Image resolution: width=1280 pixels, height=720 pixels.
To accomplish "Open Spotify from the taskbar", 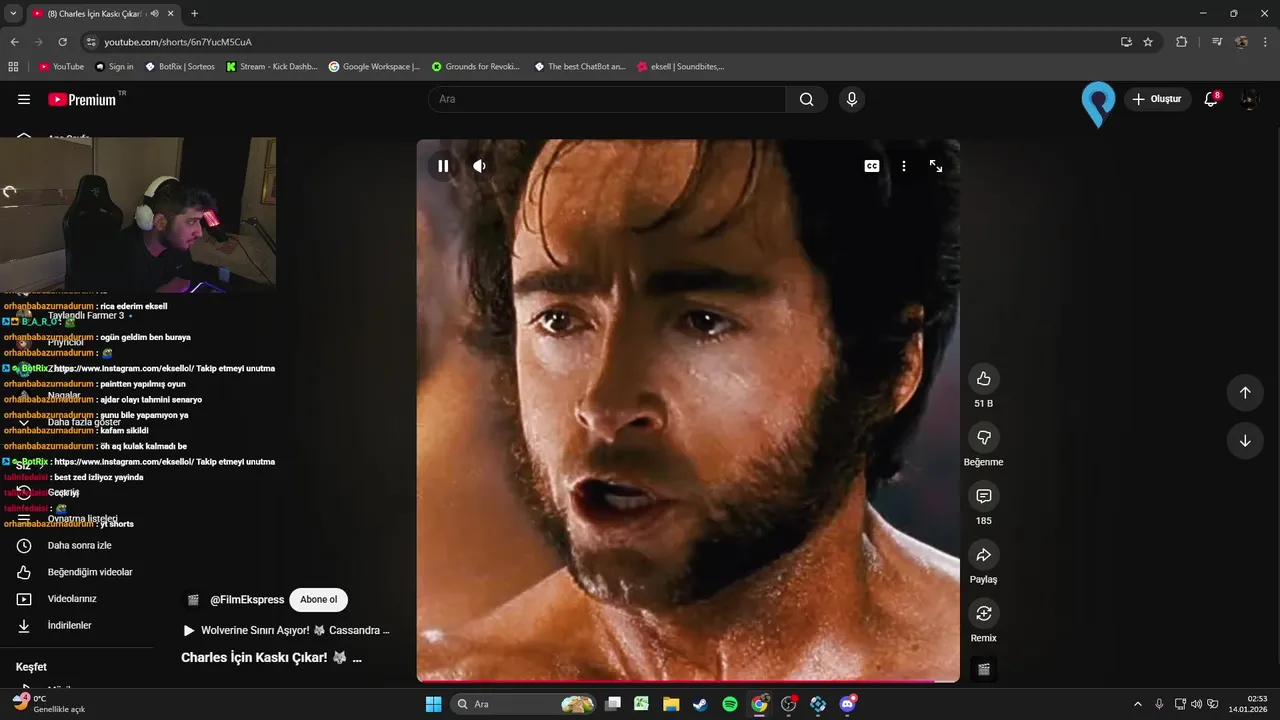I will tap(730, 704).
